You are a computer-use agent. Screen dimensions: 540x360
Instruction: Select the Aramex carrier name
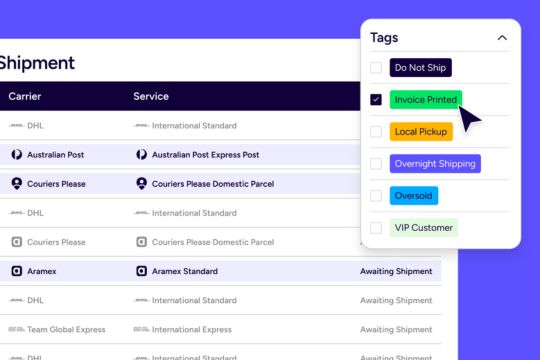(42, 271)
